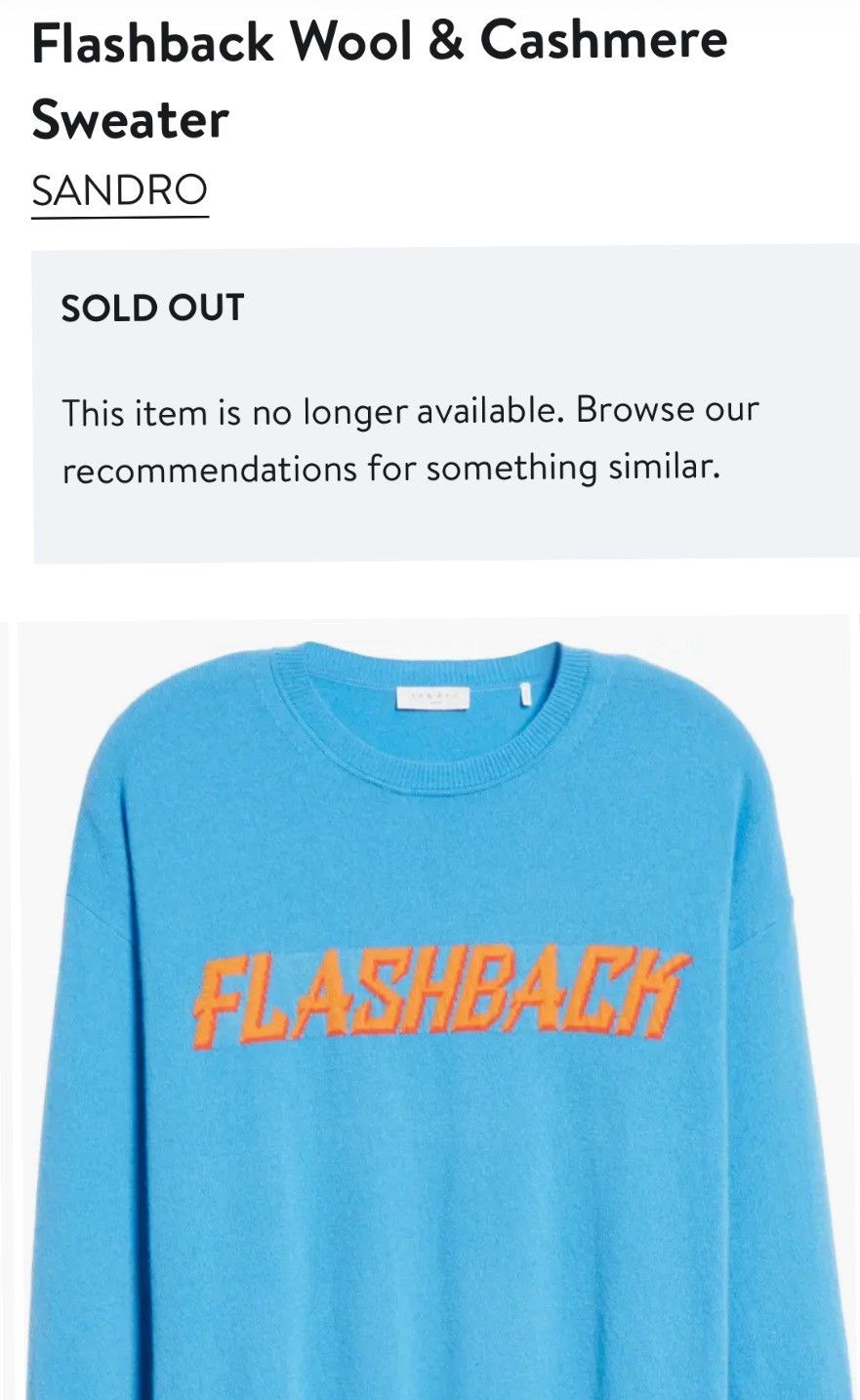
Task: Tap the word 'recommendations' in the notice
Action: [210, 470]
